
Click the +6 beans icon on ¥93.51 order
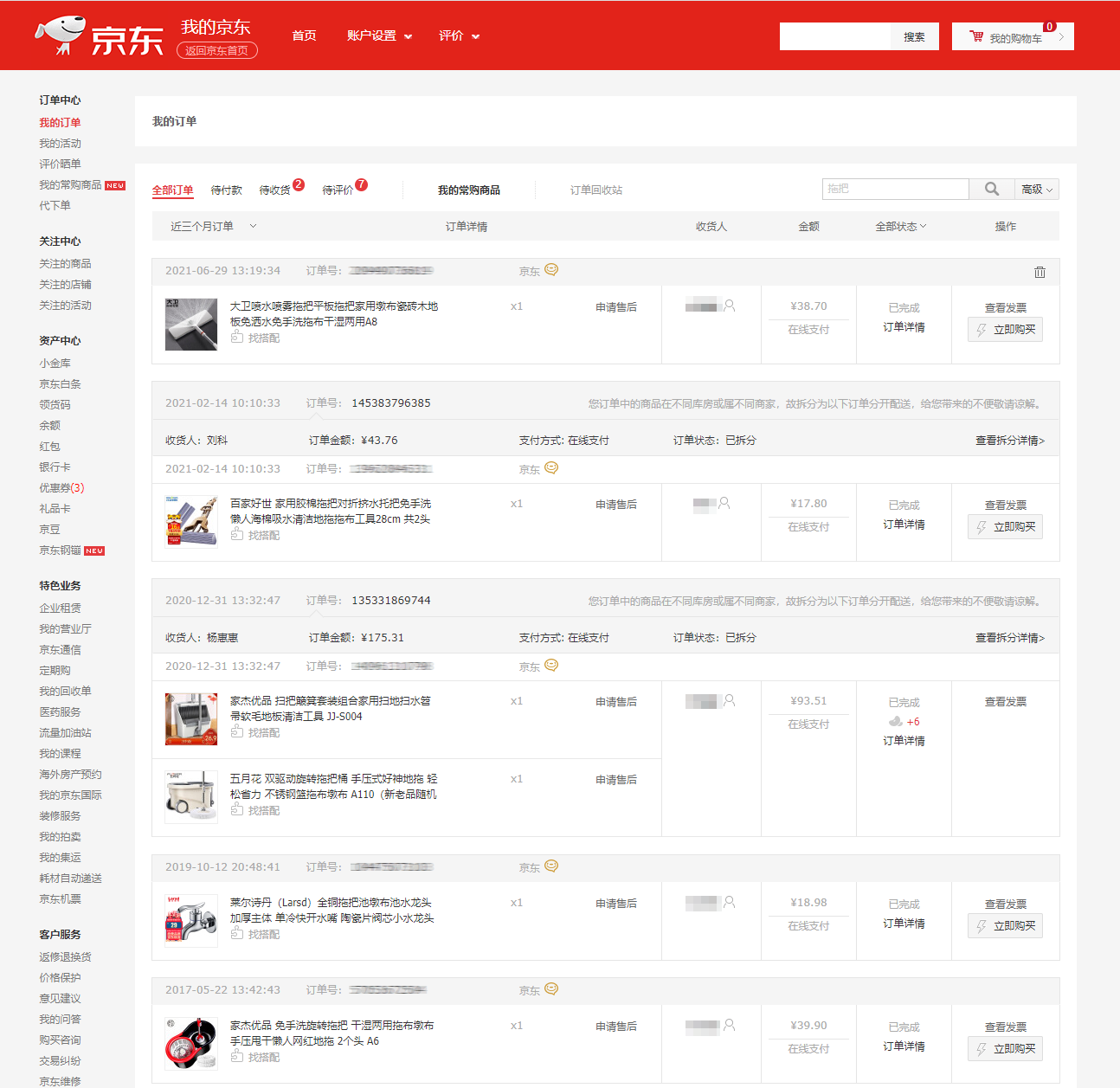pos(896,721)
